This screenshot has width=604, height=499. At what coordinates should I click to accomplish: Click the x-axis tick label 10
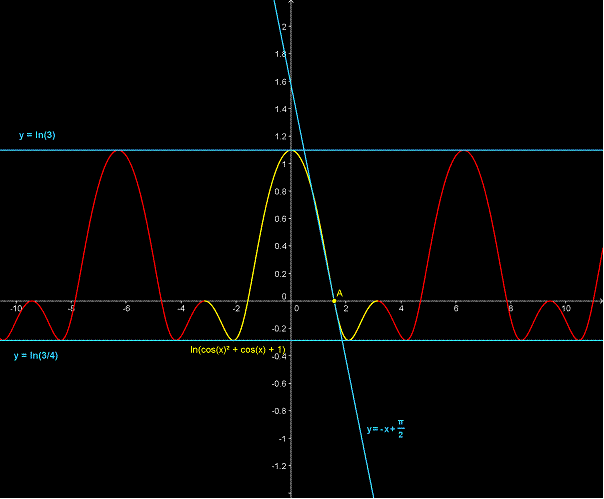click(x=566, y=309)
